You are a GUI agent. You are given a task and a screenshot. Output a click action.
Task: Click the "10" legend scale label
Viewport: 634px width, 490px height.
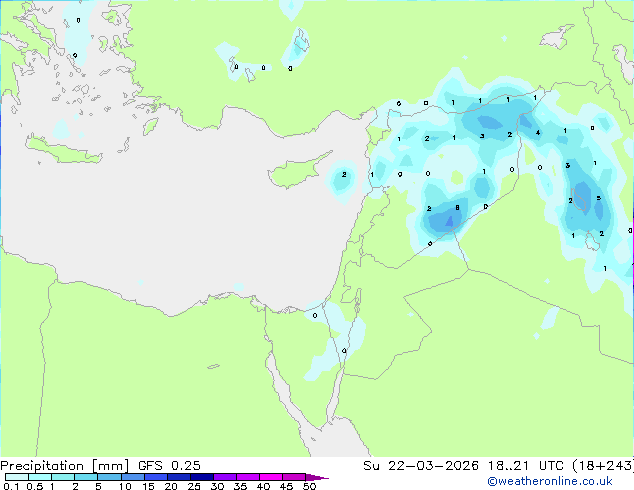pyautogui.click(x=125, y=486)
